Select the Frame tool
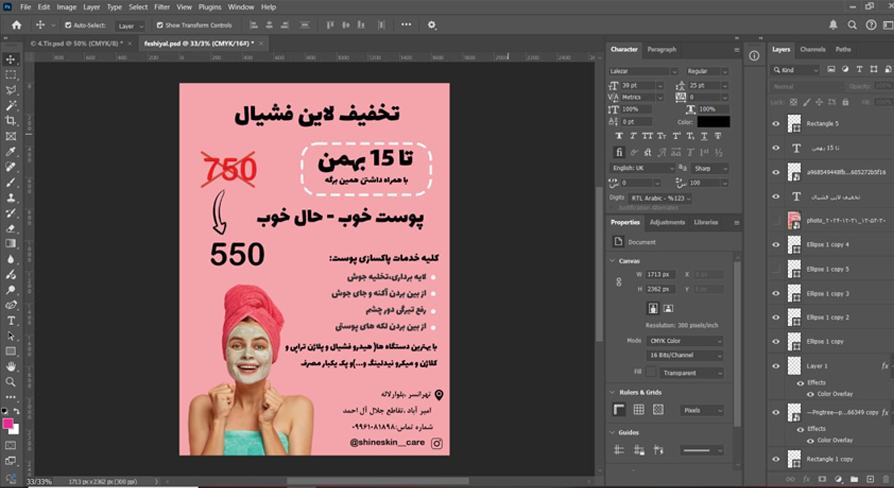Viewport: 894px width, 488px height. coord(11,136)
